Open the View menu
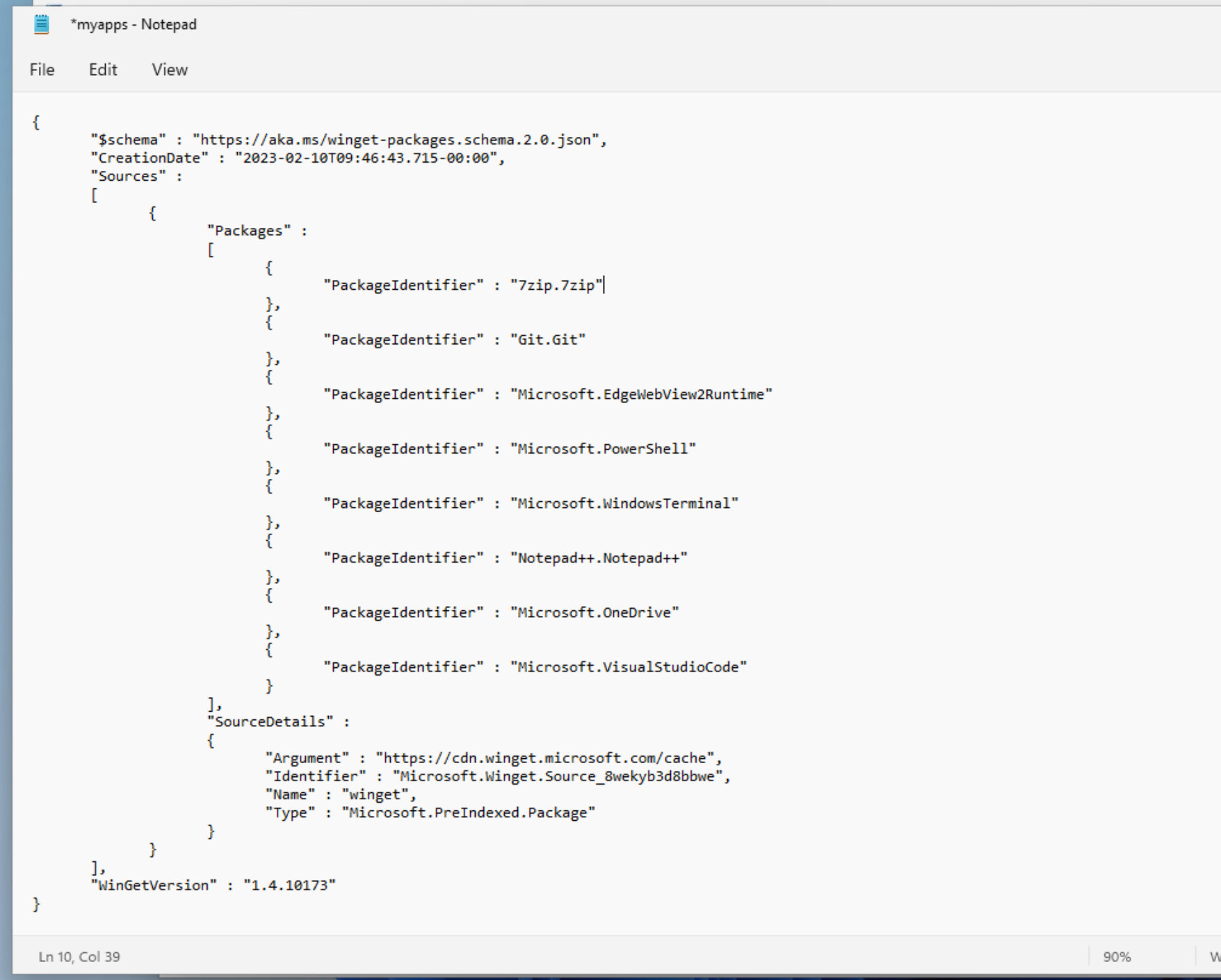The width and height of the screenshot is (1221, 980). (x=170, y=70)
